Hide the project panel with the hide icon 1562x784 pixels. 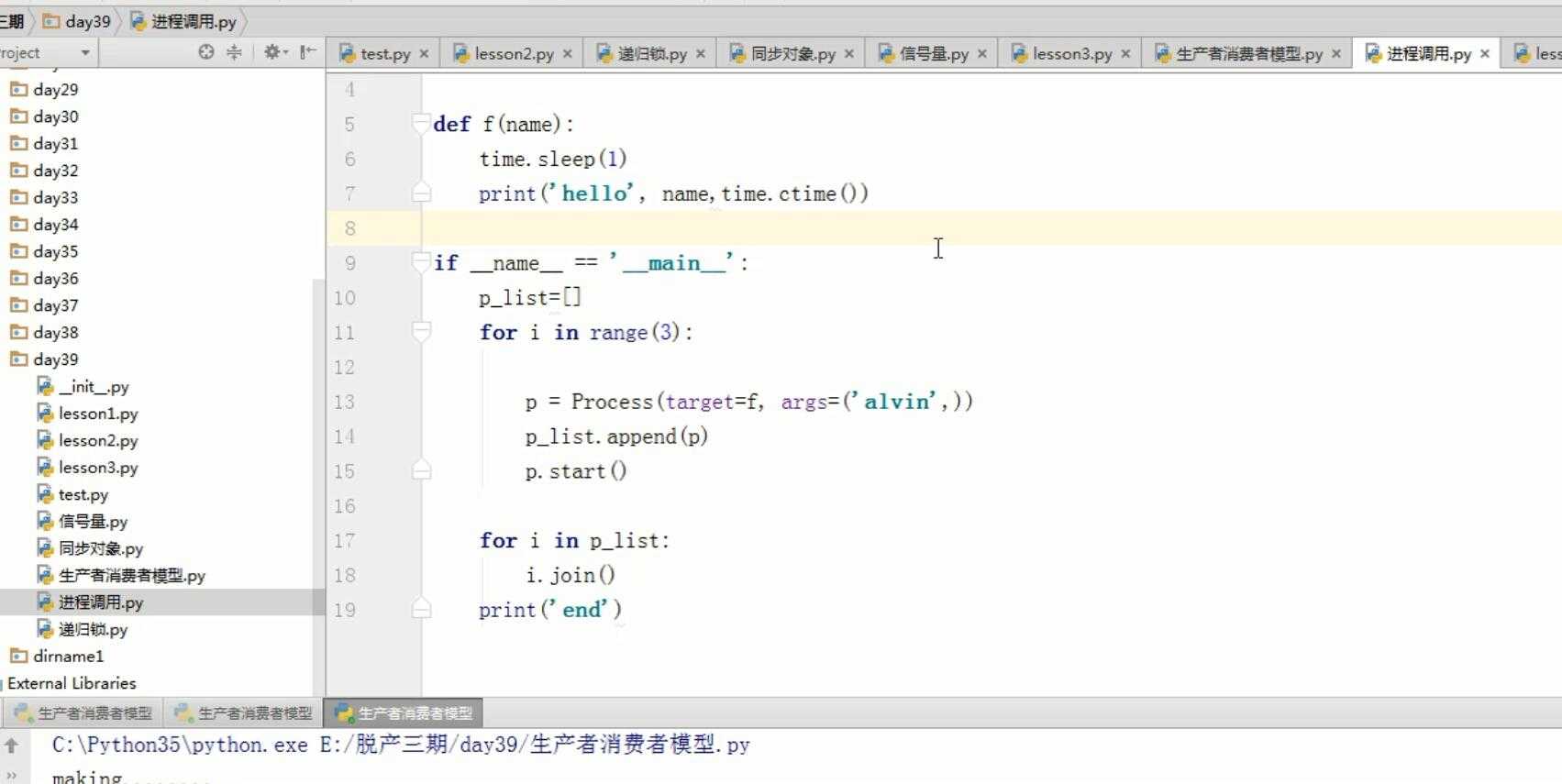[308, 52]
